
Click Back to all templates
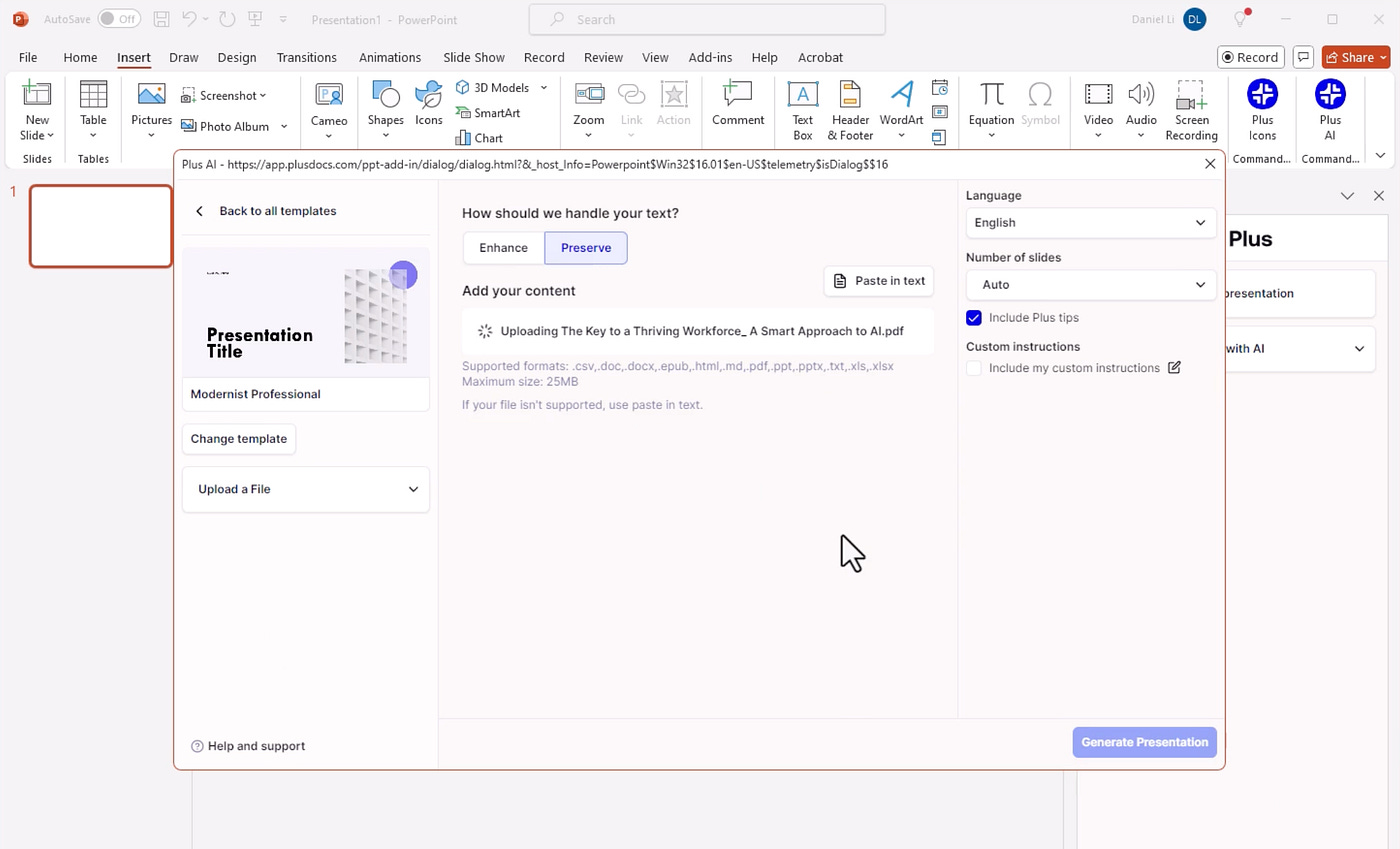pos(266,211)
